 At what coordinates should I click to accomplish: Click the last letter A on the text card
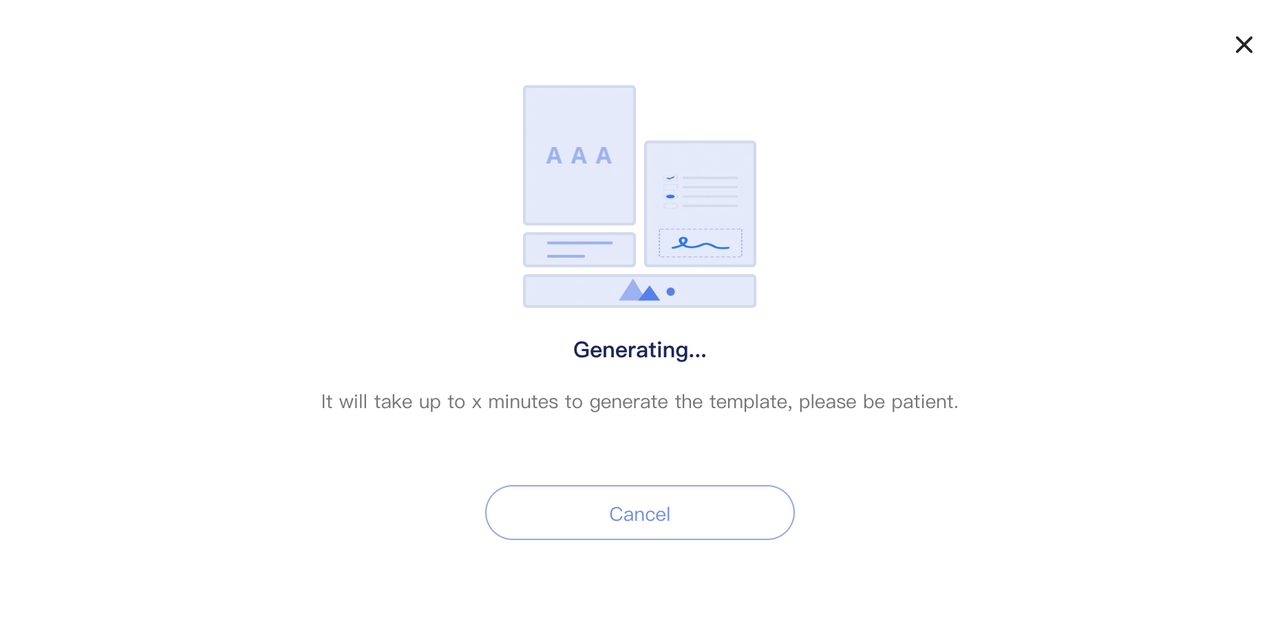click(604, 156)
